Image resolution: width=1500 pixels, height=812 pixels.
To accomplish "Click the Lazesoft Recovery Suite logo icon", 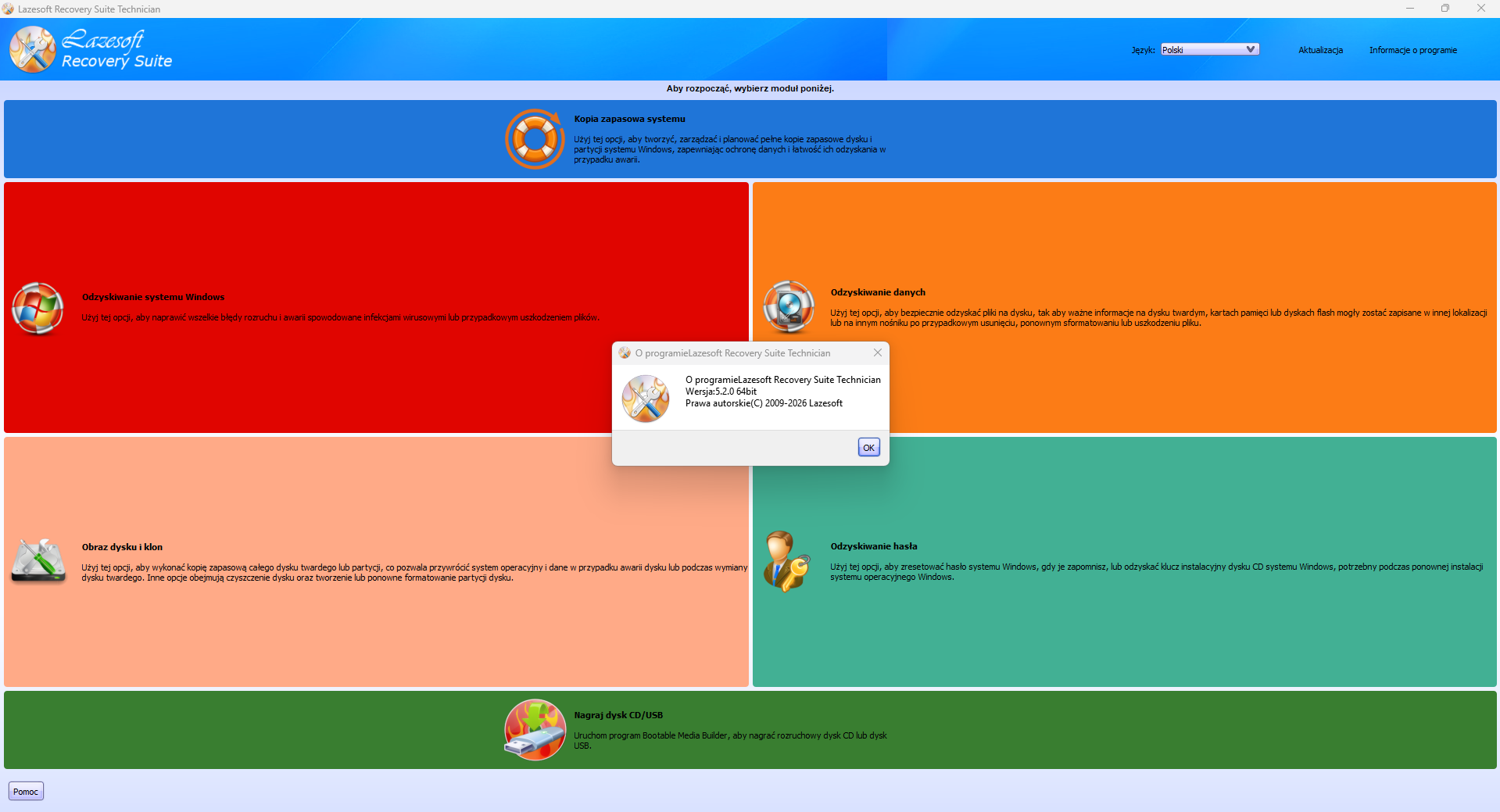I will 32,49.
